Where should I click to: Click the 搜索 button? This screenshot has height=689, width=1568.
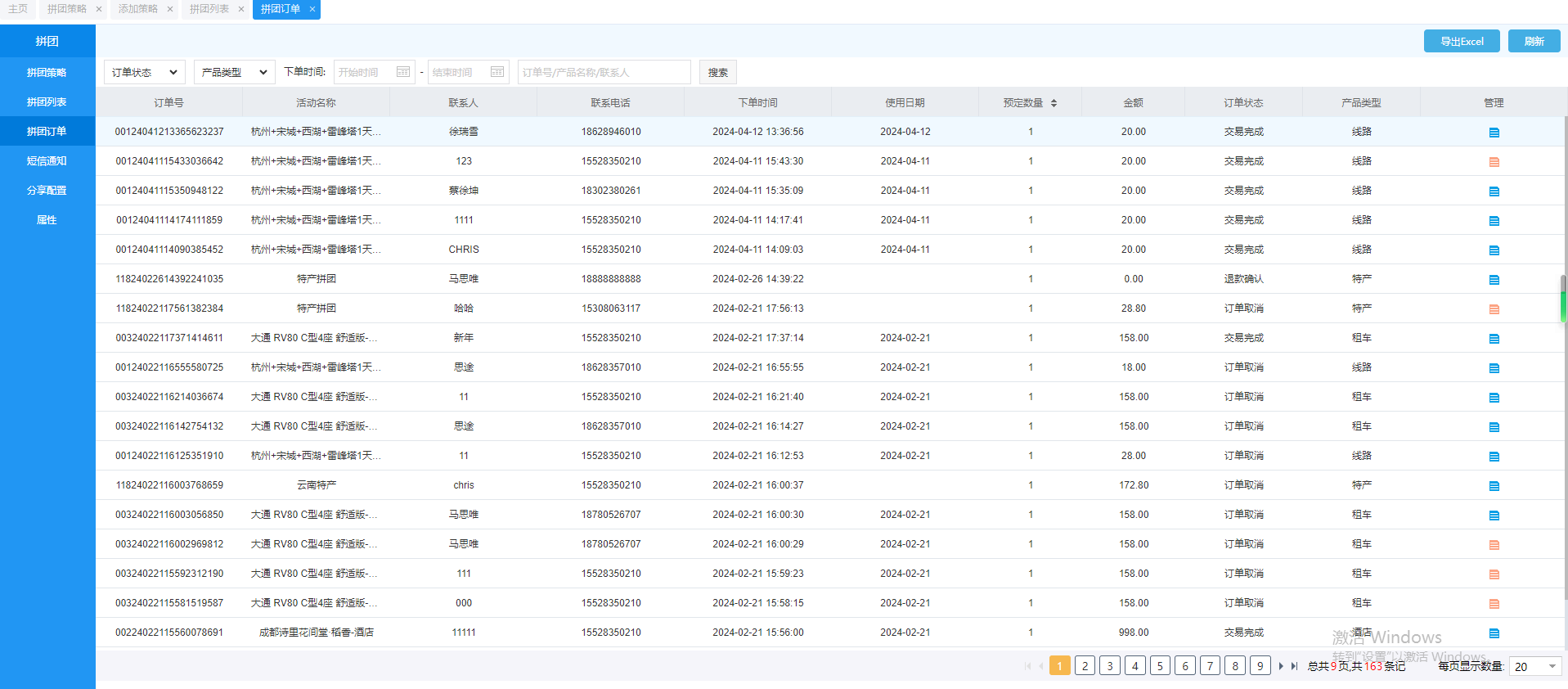717,72
